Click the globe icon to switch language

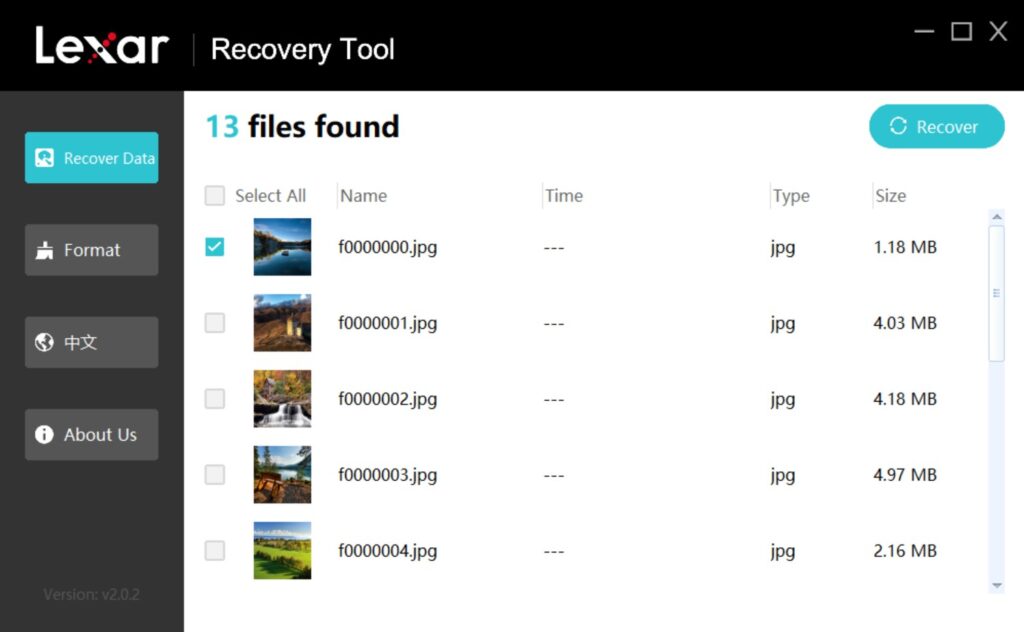pos(42,341)
